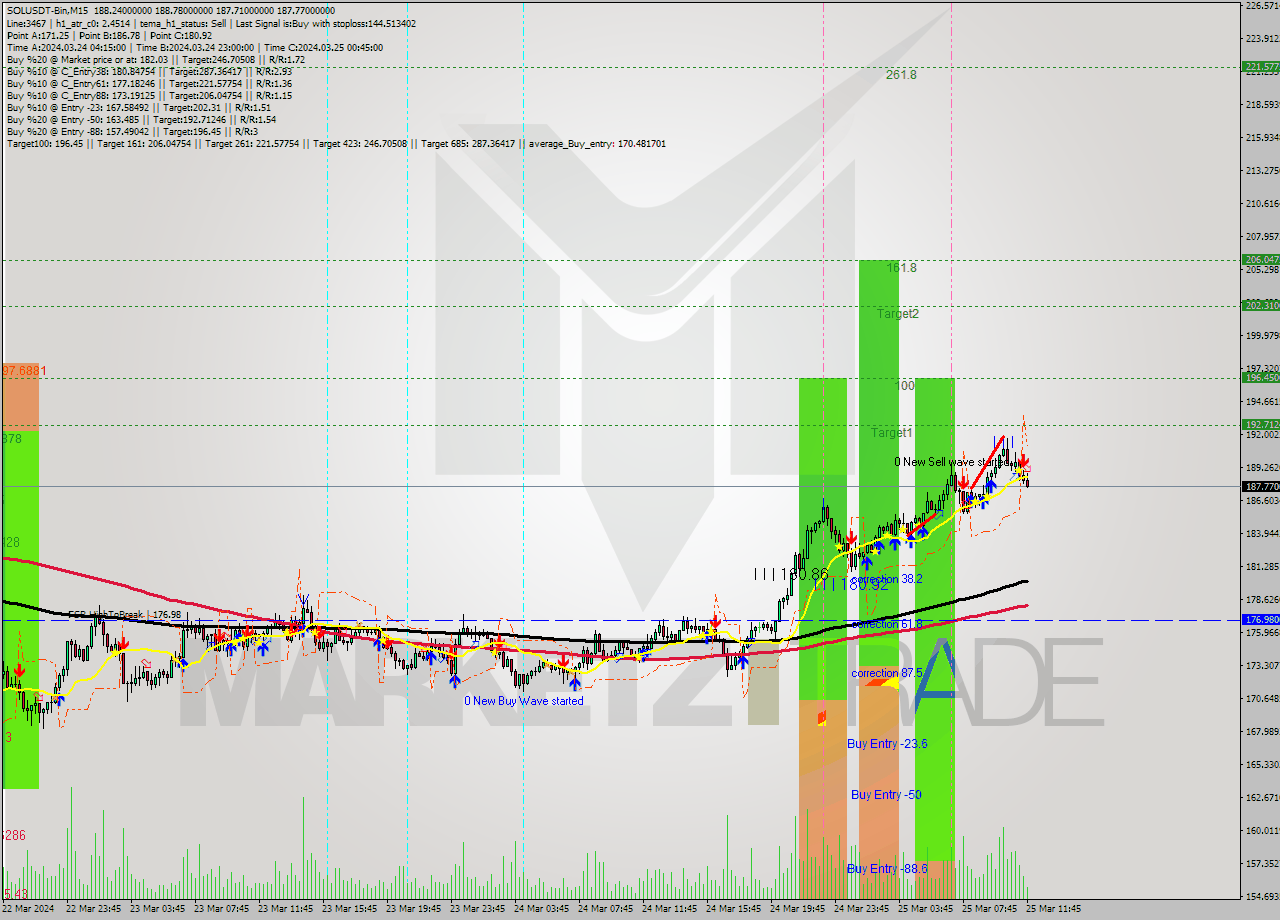Image resolution: width=1280 pixels, height=920 pixels.
Task: Select the "213.275" price axis value
Action: click(1262, 171)
